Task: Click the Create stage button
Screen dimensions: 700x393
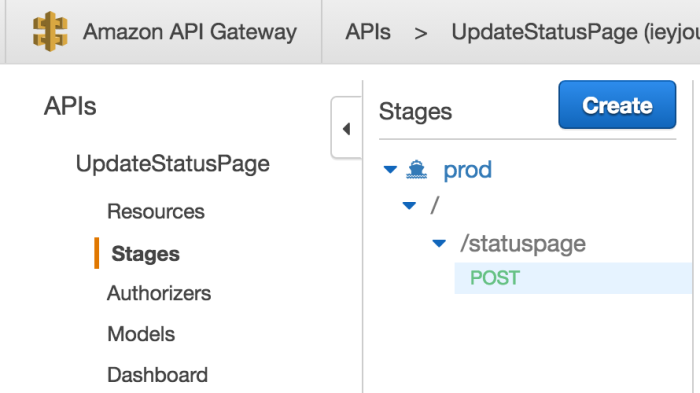Action: 617,105
